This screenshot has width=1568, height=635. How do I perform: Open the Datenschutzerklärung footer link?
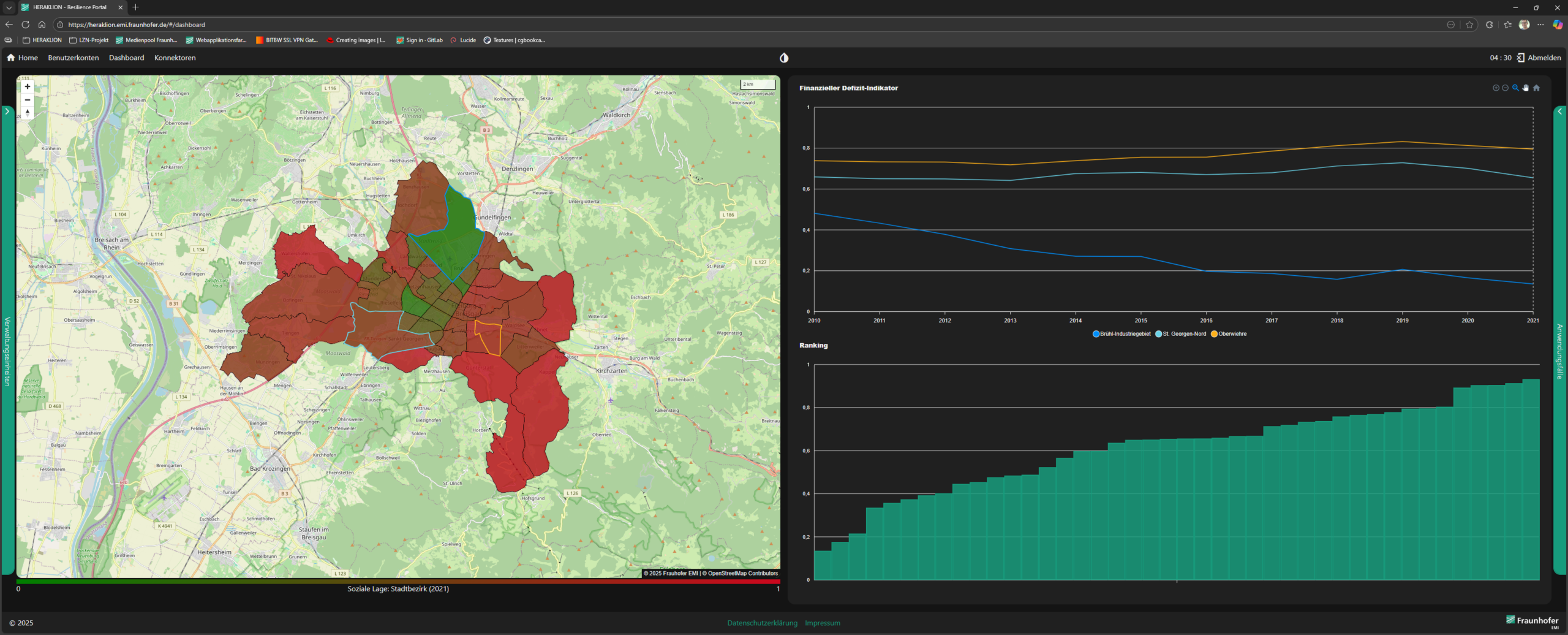click(762, 623)
